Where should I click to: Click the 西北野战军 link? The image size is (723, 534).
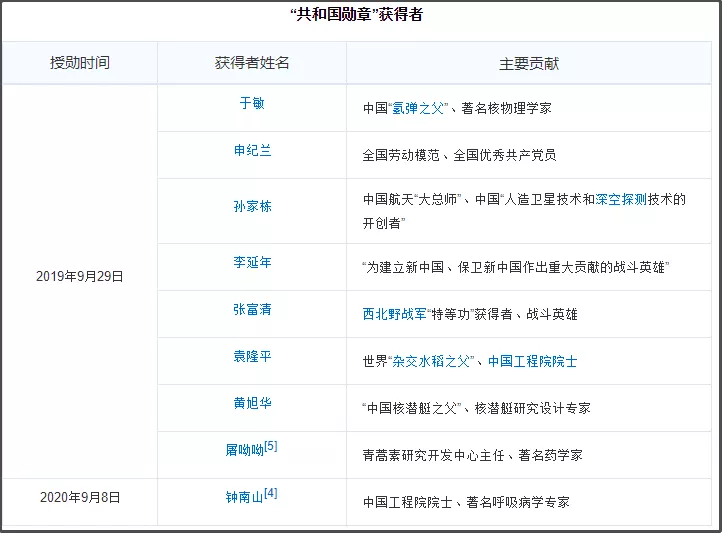(395, 314)
